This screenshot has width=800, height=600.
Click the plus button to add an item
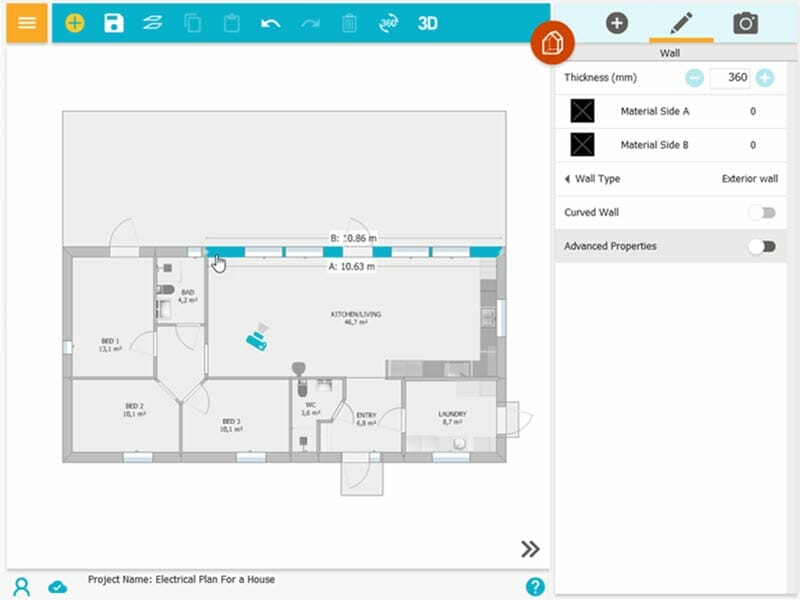click(616, 22)
